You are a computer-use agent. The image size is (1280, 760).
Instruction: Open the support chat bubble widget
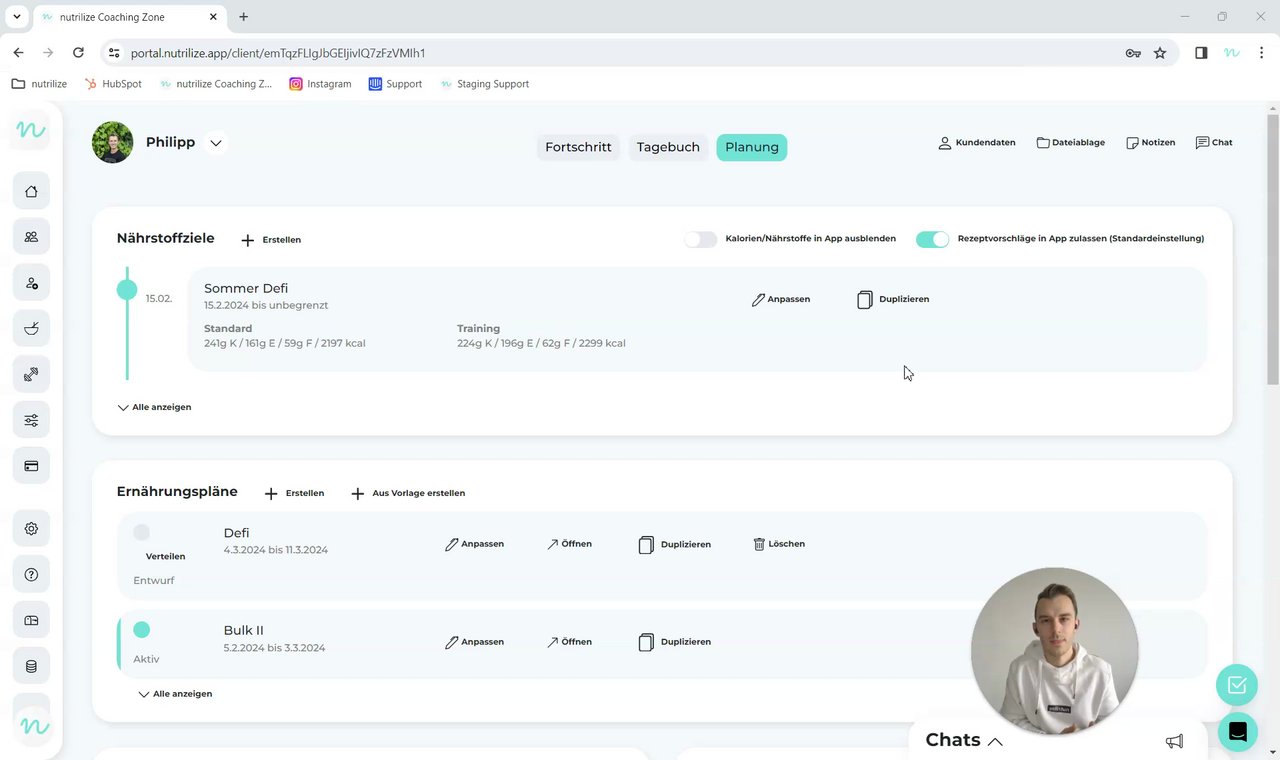1237,732
